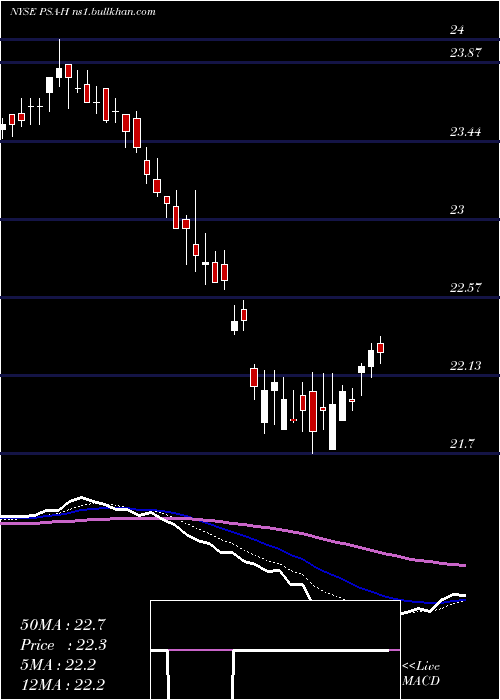The image size is (500, 700).
Task: Click the candle with the tall wick near 24
Action: 59,73
